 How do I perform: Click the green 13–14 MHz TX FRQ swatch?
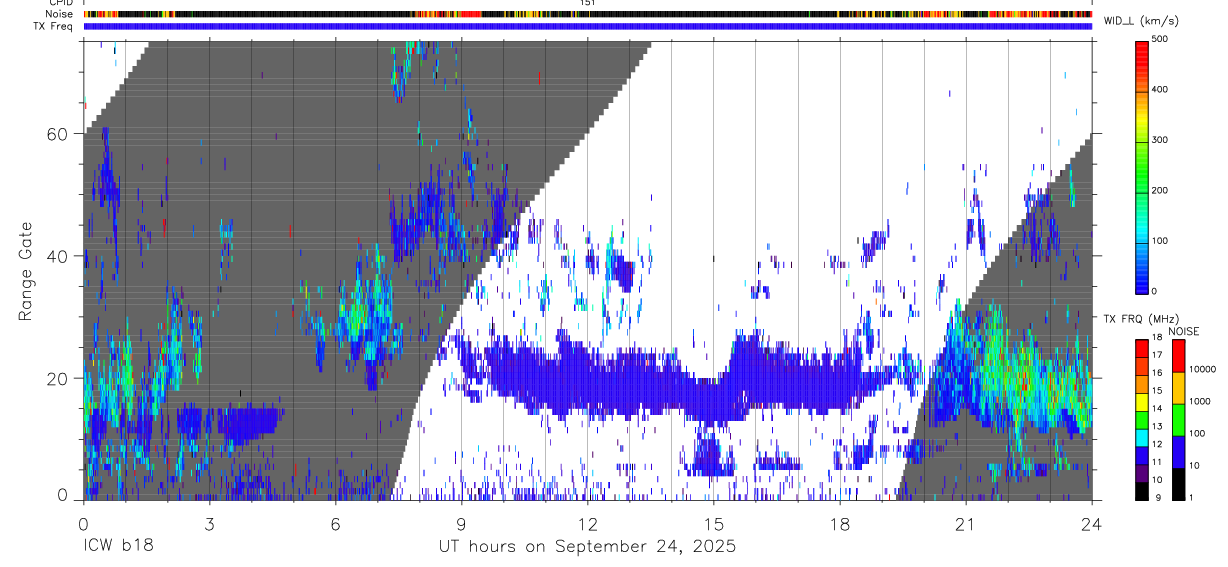[1143, 420]
